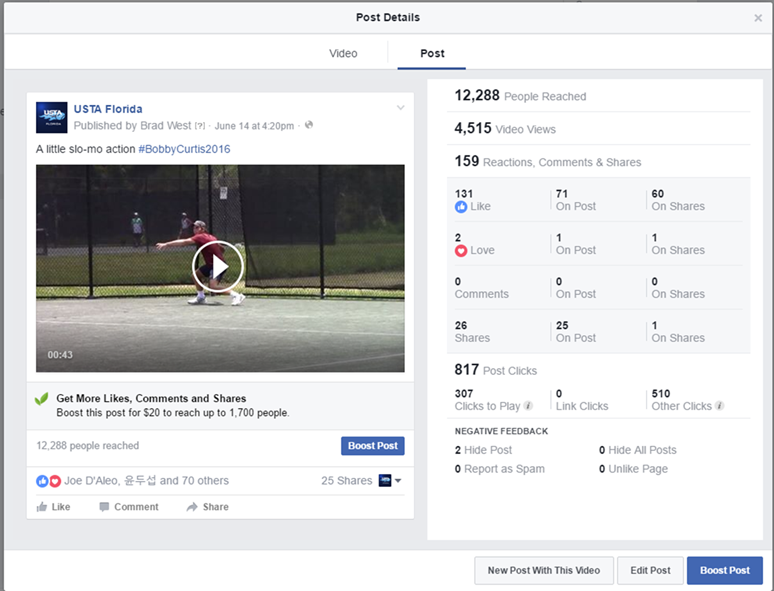
Task: Open the #BobbyCurtis2016 hashtag link
Action: 184,149
